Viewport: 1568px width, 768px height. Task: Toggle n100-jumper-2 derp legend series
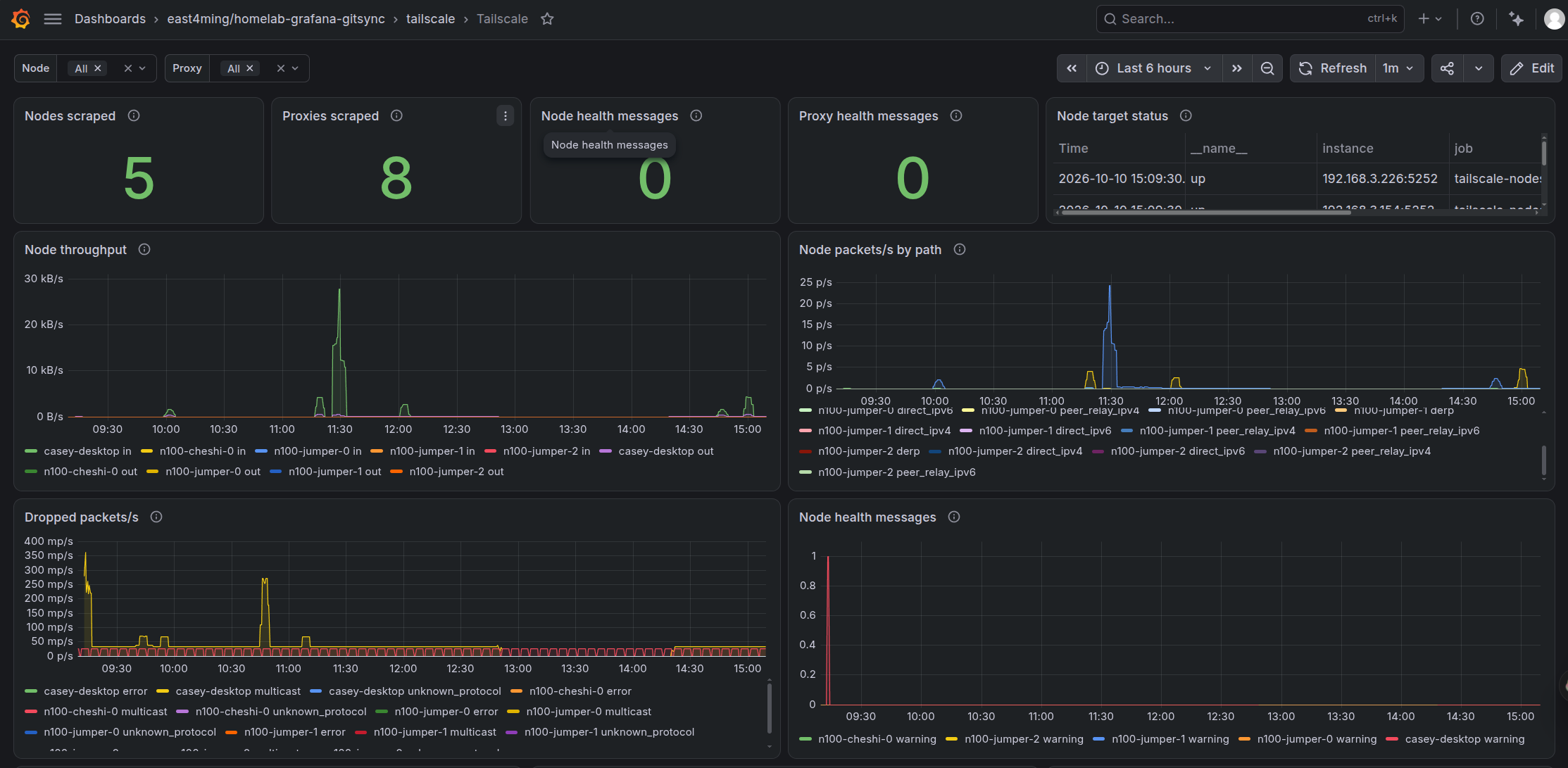coord(869,451)
